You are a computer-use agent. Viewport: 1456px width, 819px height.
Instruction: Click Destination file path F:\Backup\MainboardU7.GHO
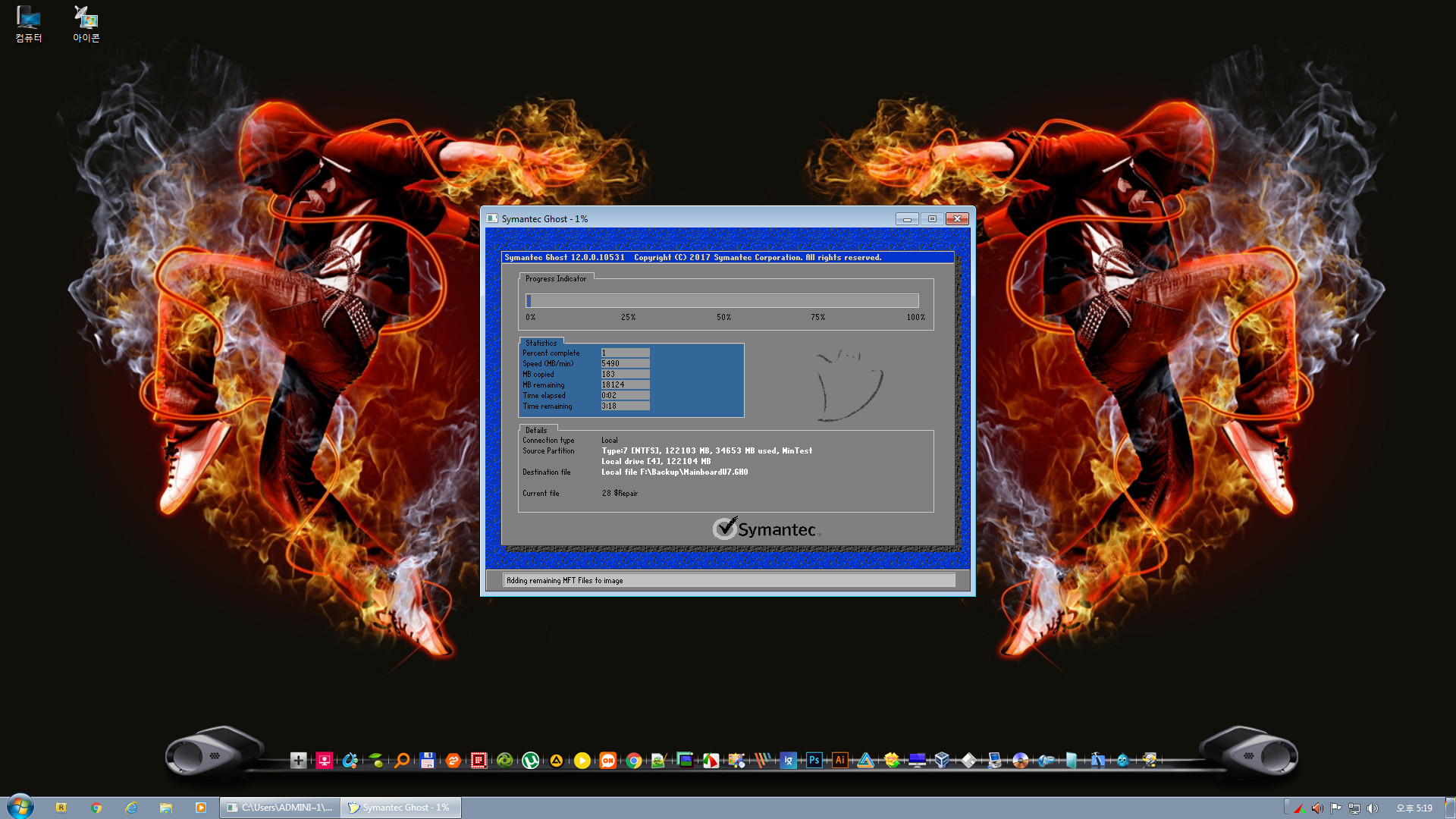(675, 472)
